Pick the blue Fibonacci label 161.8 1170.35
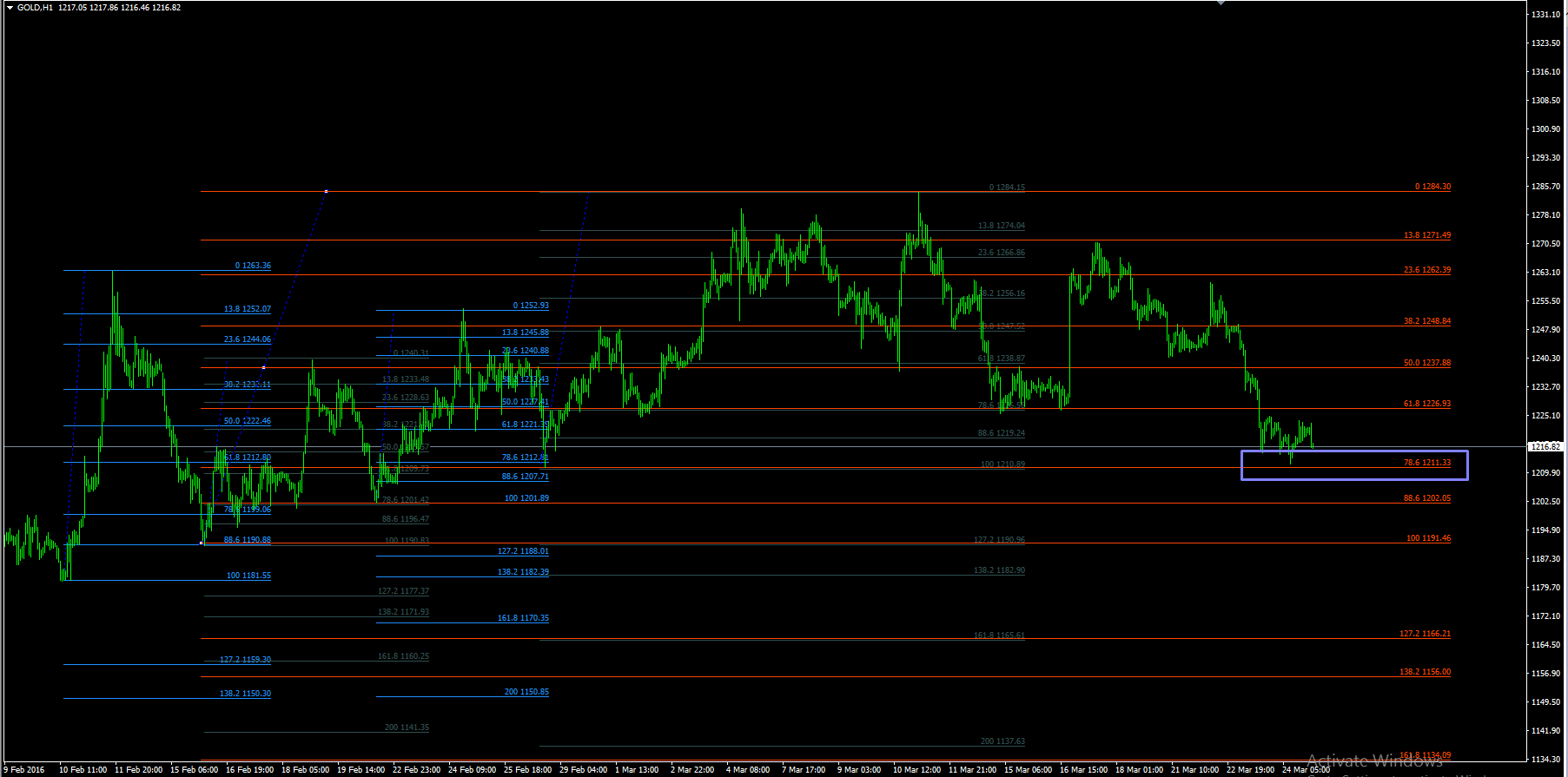Image resolution: width=1568 pixels, height=777 pixels. [523, 618]
